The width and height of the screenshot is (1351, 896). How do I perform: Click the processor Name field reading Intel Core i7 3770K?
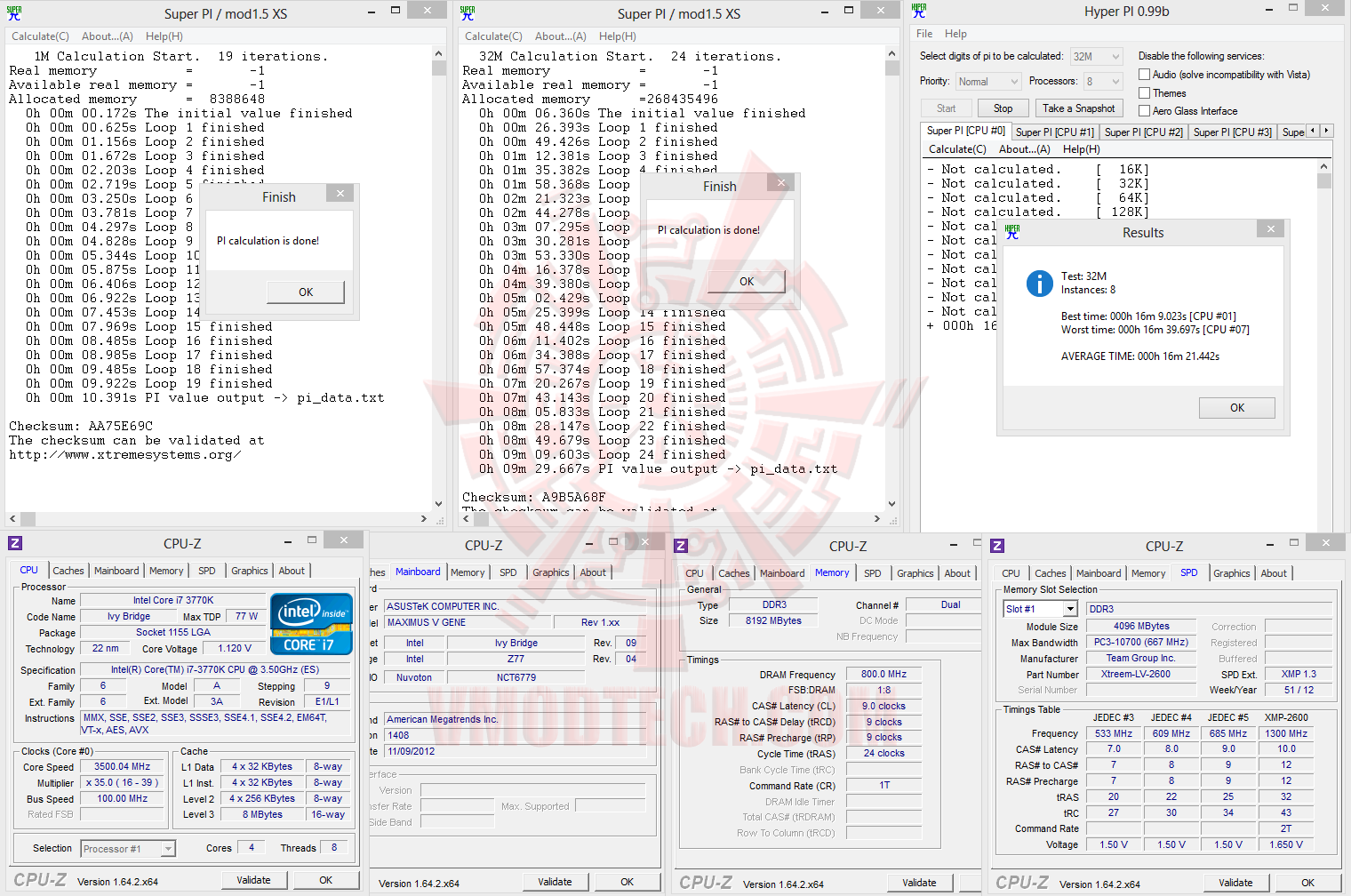173,600
